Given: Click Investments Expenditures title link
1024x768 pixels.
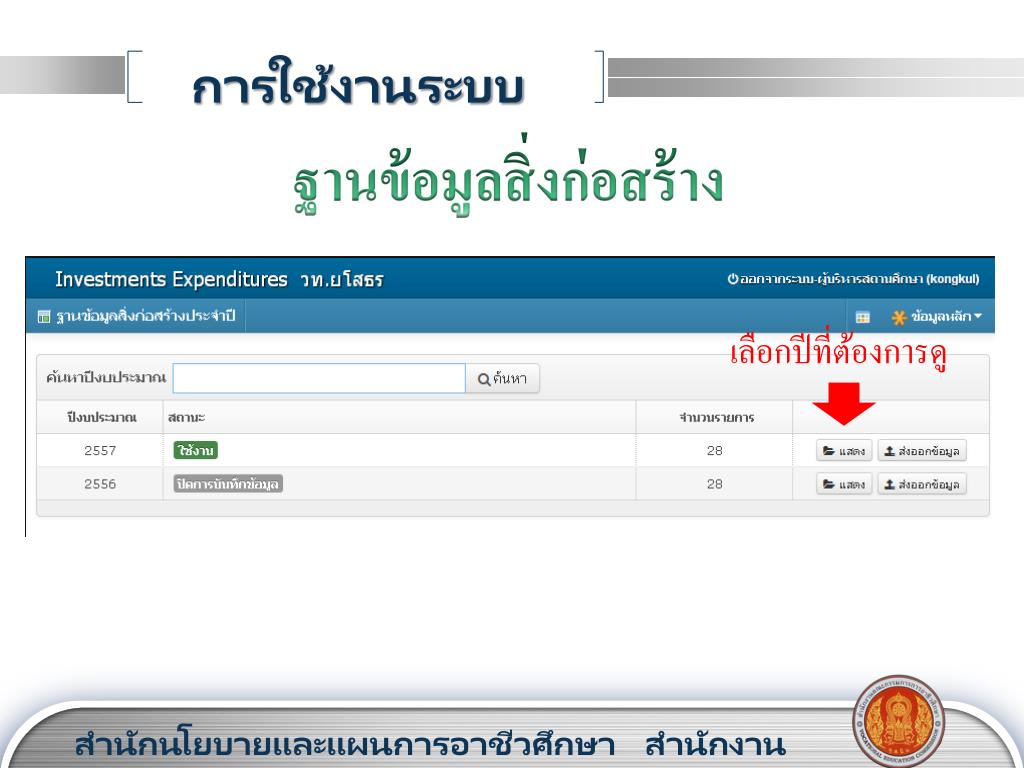Looking at the screenshot, I should click(171, 279).
